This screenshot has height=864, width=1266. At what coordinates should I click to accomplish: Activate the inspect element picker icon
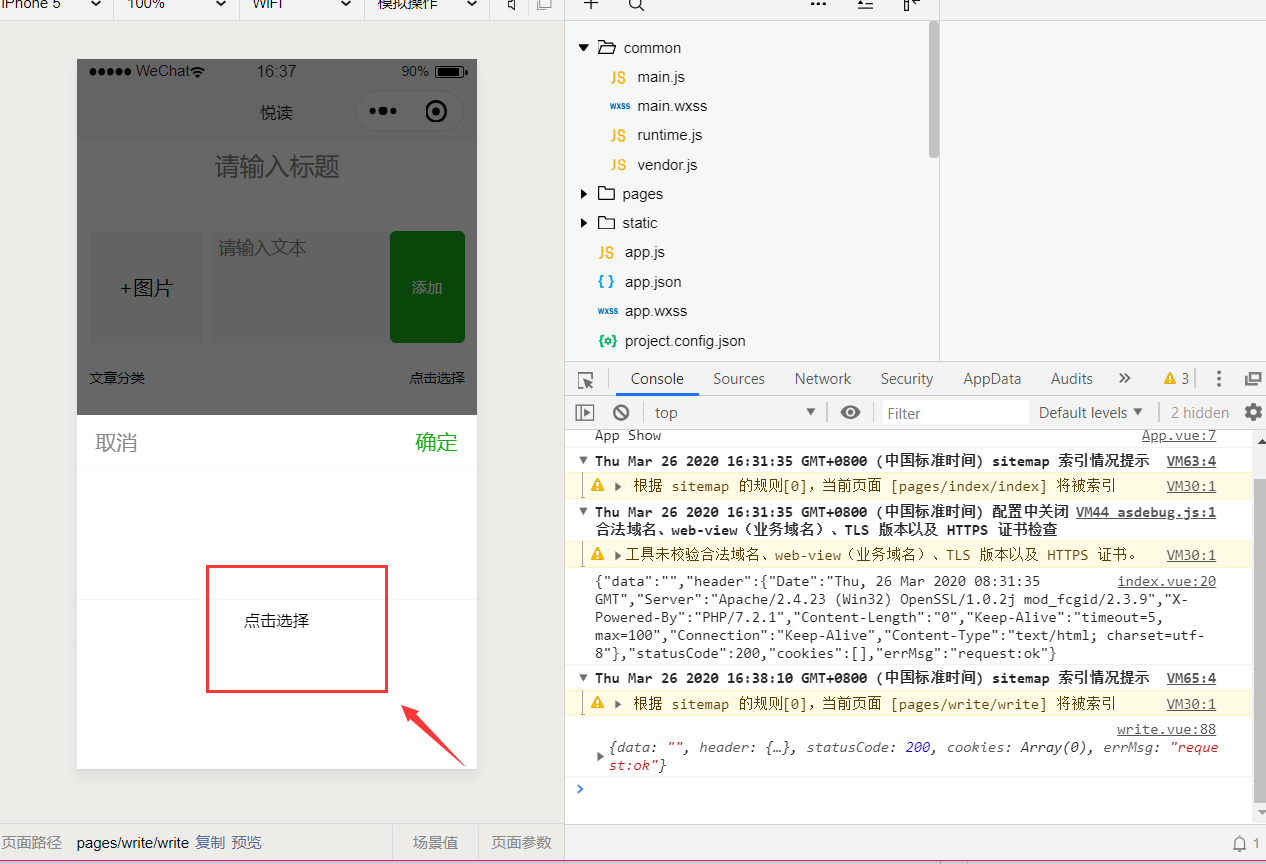[586, 380]
